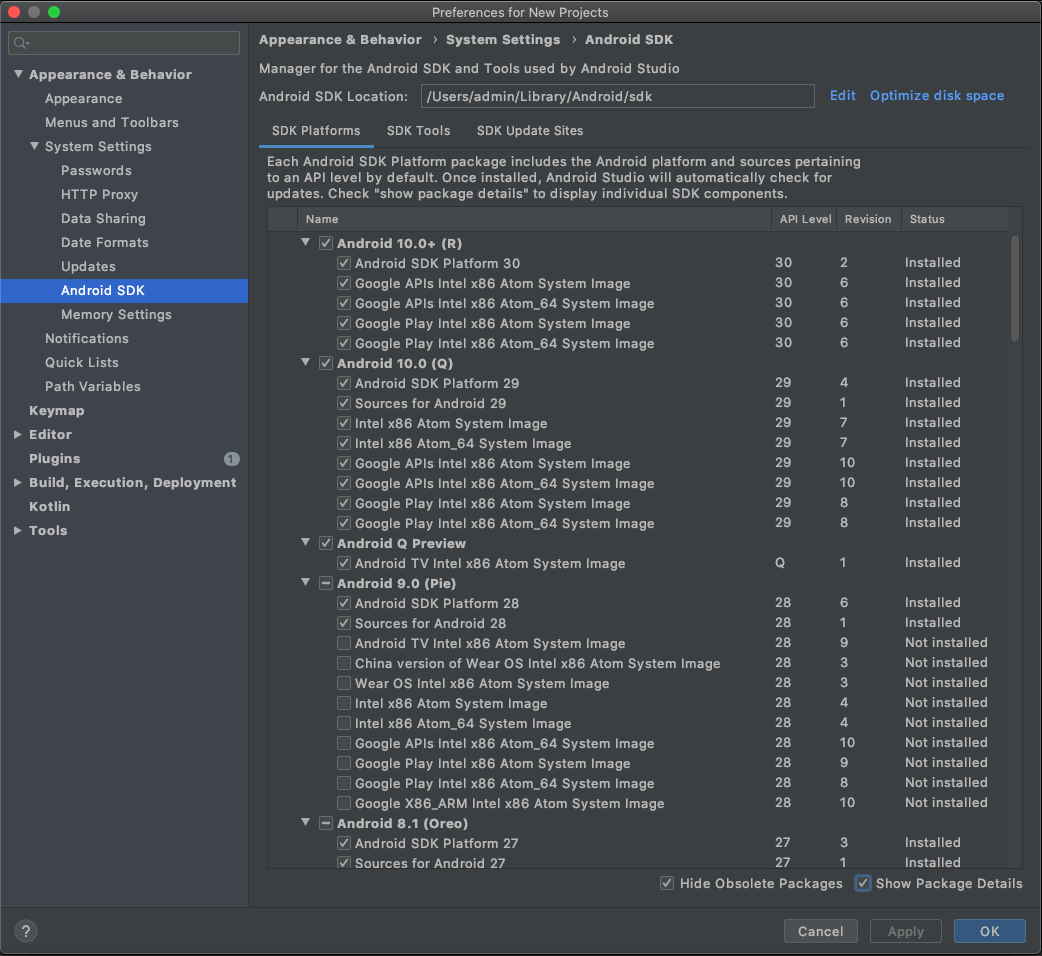
Task: Open the SDK Update Sites tab
Action: [530, 130]
